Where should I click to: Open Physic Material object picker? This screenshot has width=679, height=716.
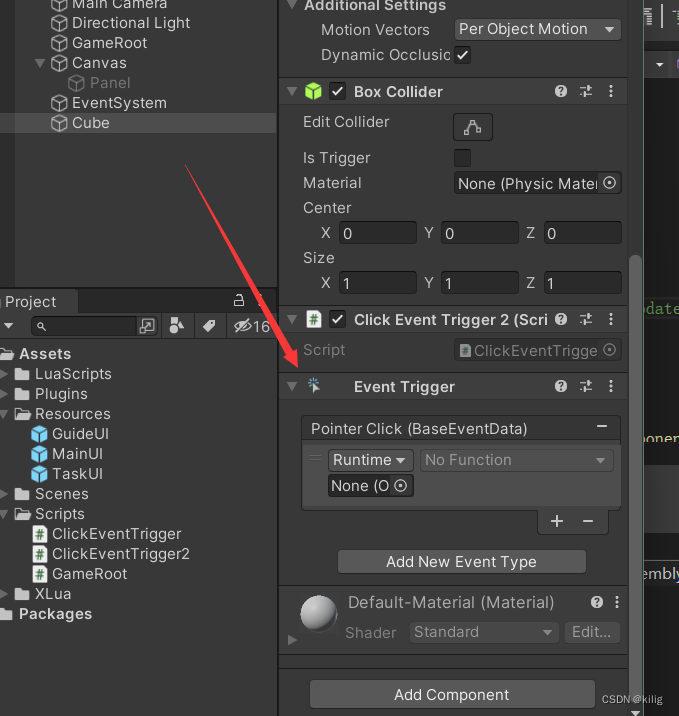(609, 183)
